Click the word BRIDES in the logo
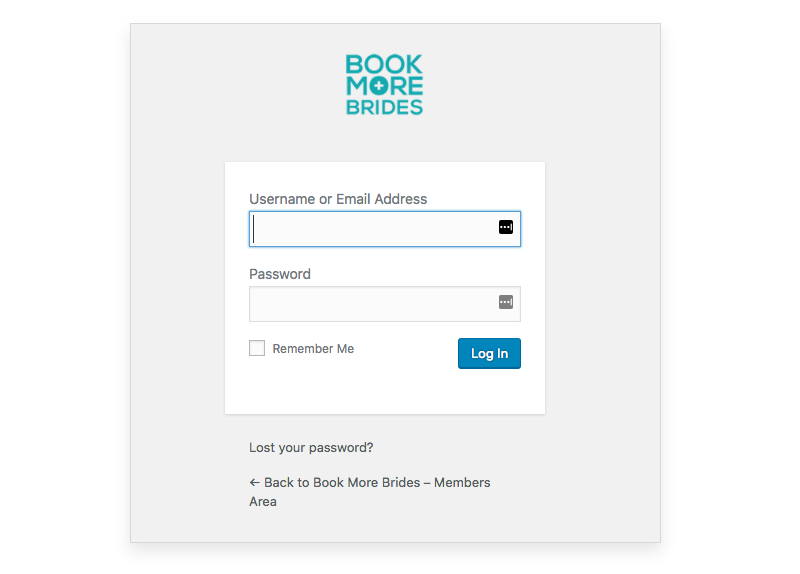The image size is (800, 574). tap(384, 107)
